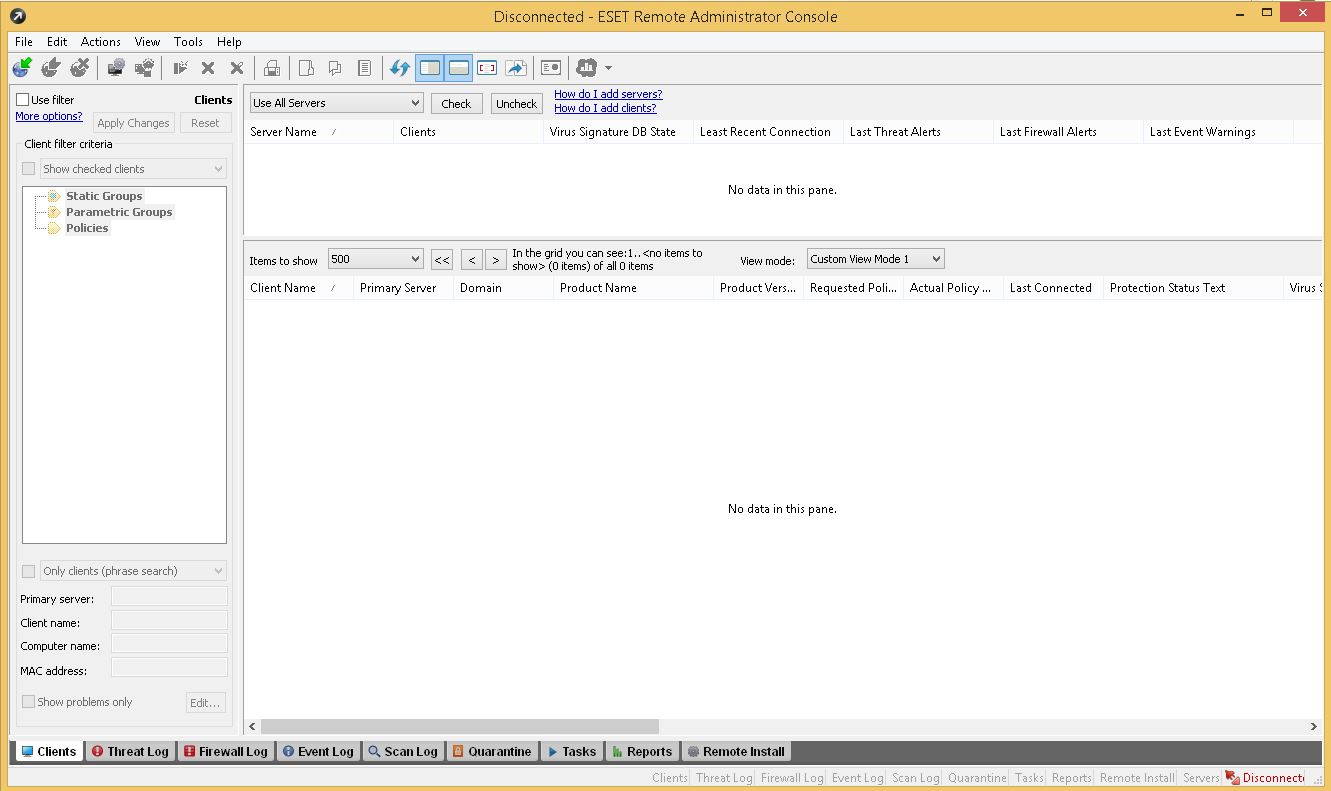1331x791 pixels.
Task: Switch to the Event Log tab
Action: [318, 751]
